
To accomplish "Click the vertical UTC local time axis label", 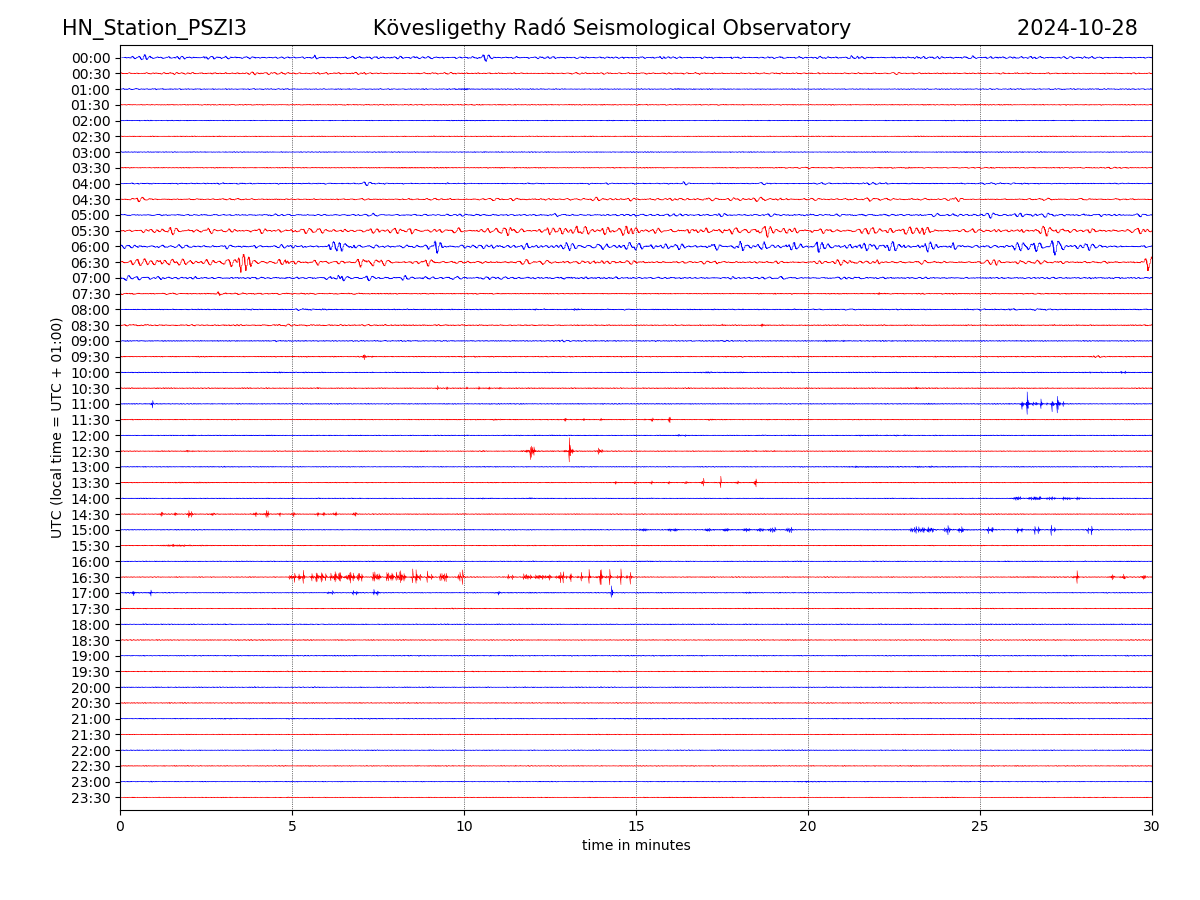I will click(x=57, y=427).
